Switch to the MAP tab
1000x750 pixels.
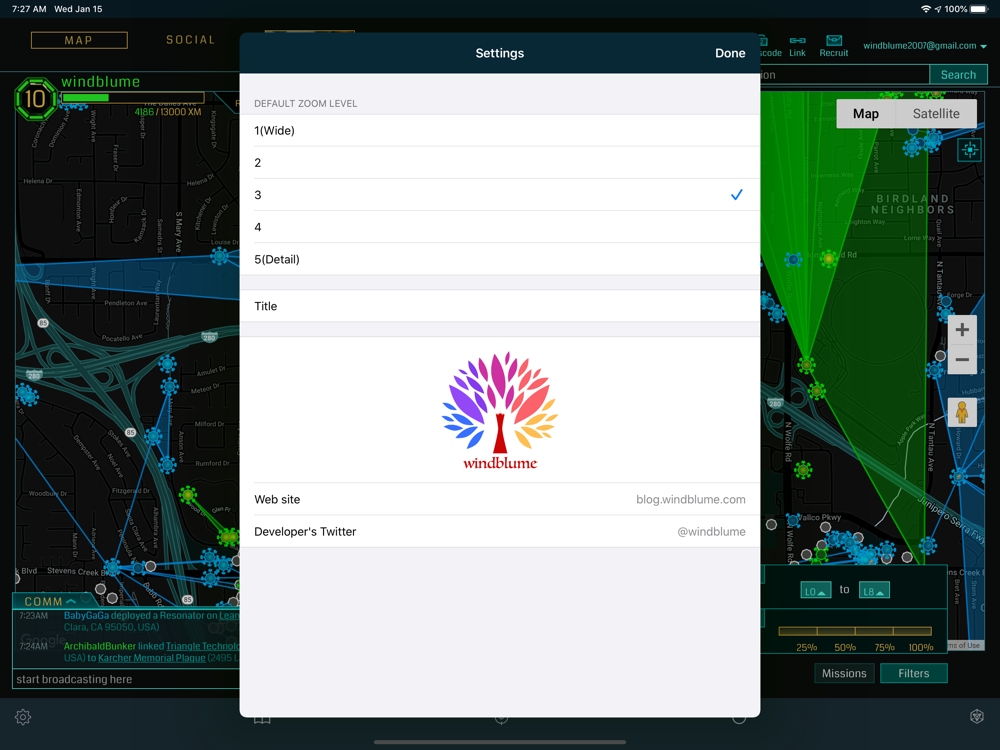point(79,40)
